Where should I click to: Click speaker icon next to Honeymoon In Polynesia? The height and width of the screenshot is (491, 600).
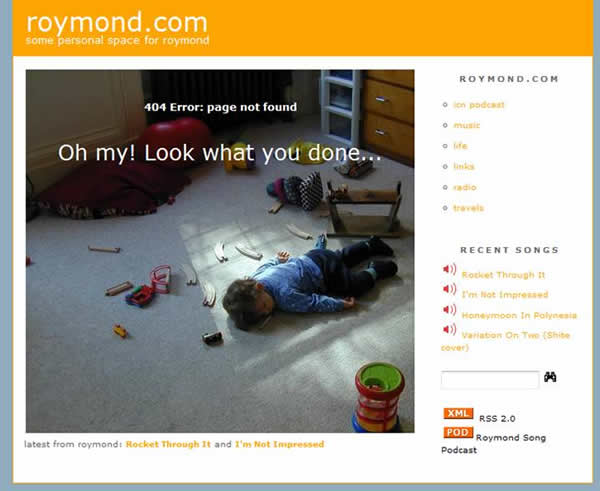click(449, 309)
